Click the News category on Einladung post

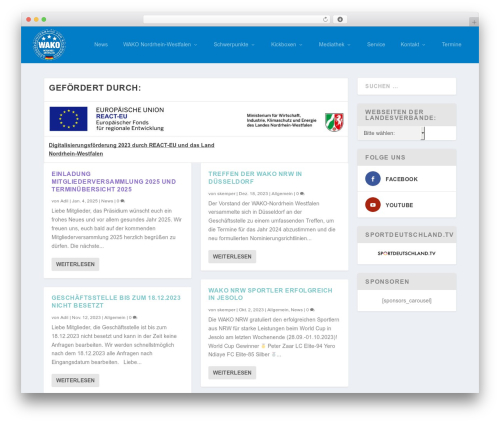[x=107, y=201]
